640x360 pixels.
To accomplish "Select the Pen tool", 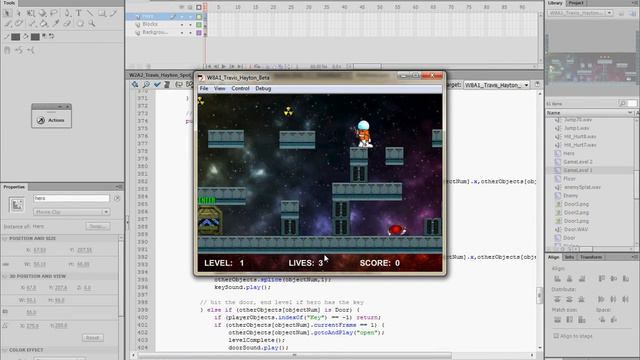I will tap(67, 13).
